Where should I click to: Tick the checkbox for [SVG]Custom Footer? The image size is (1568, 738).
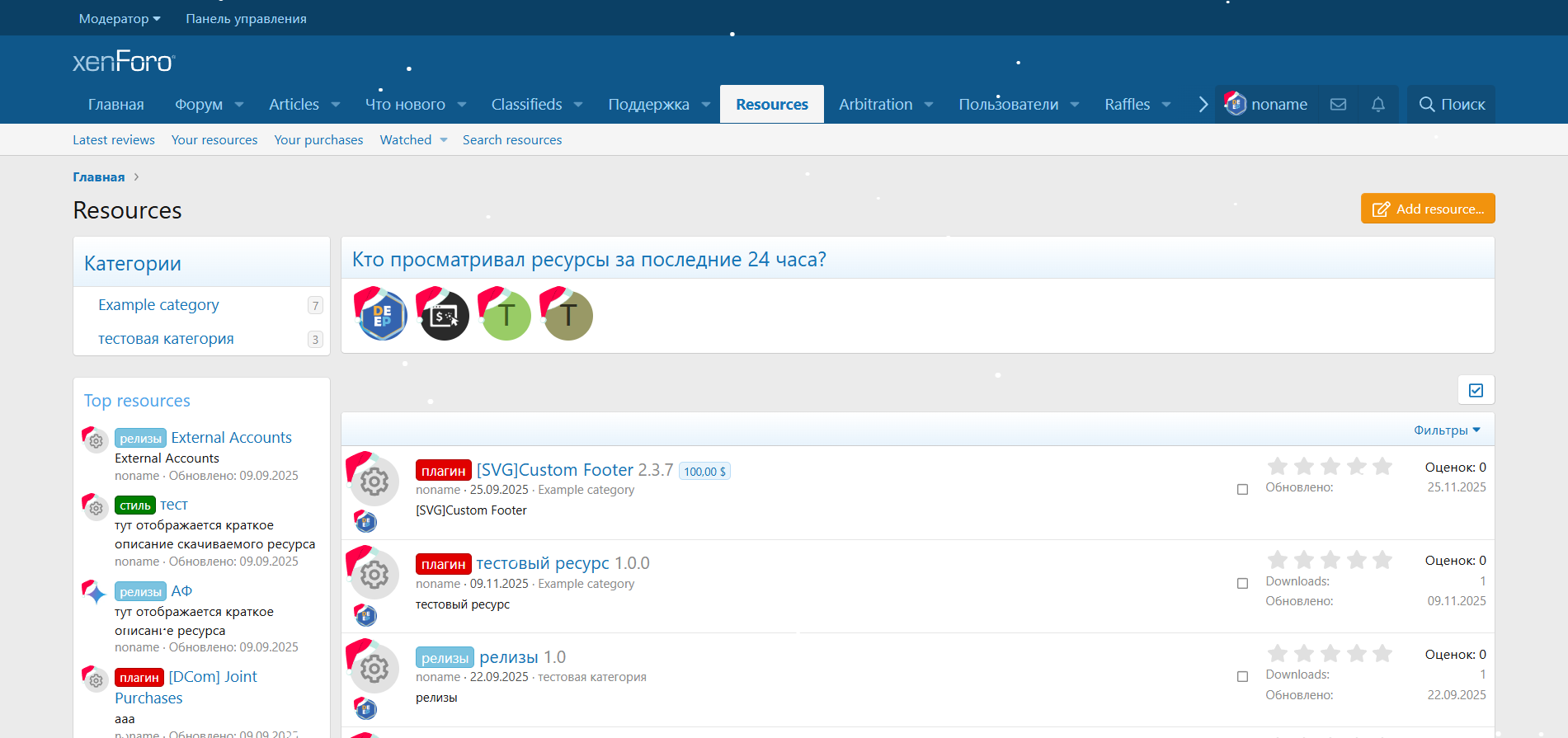pos(1242,490)
